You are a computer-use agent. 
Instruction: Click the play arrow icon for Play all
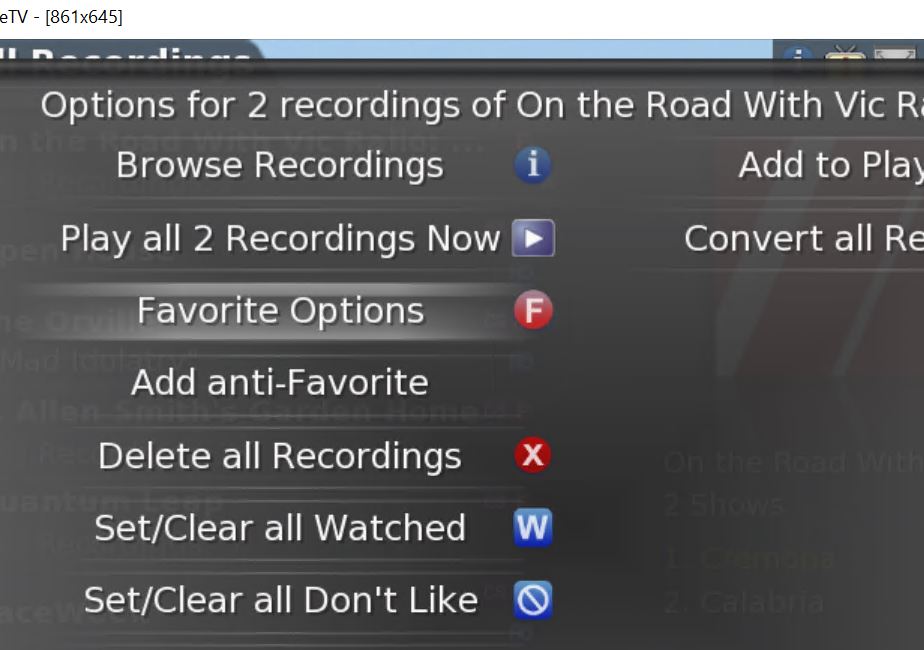[533, 238]
